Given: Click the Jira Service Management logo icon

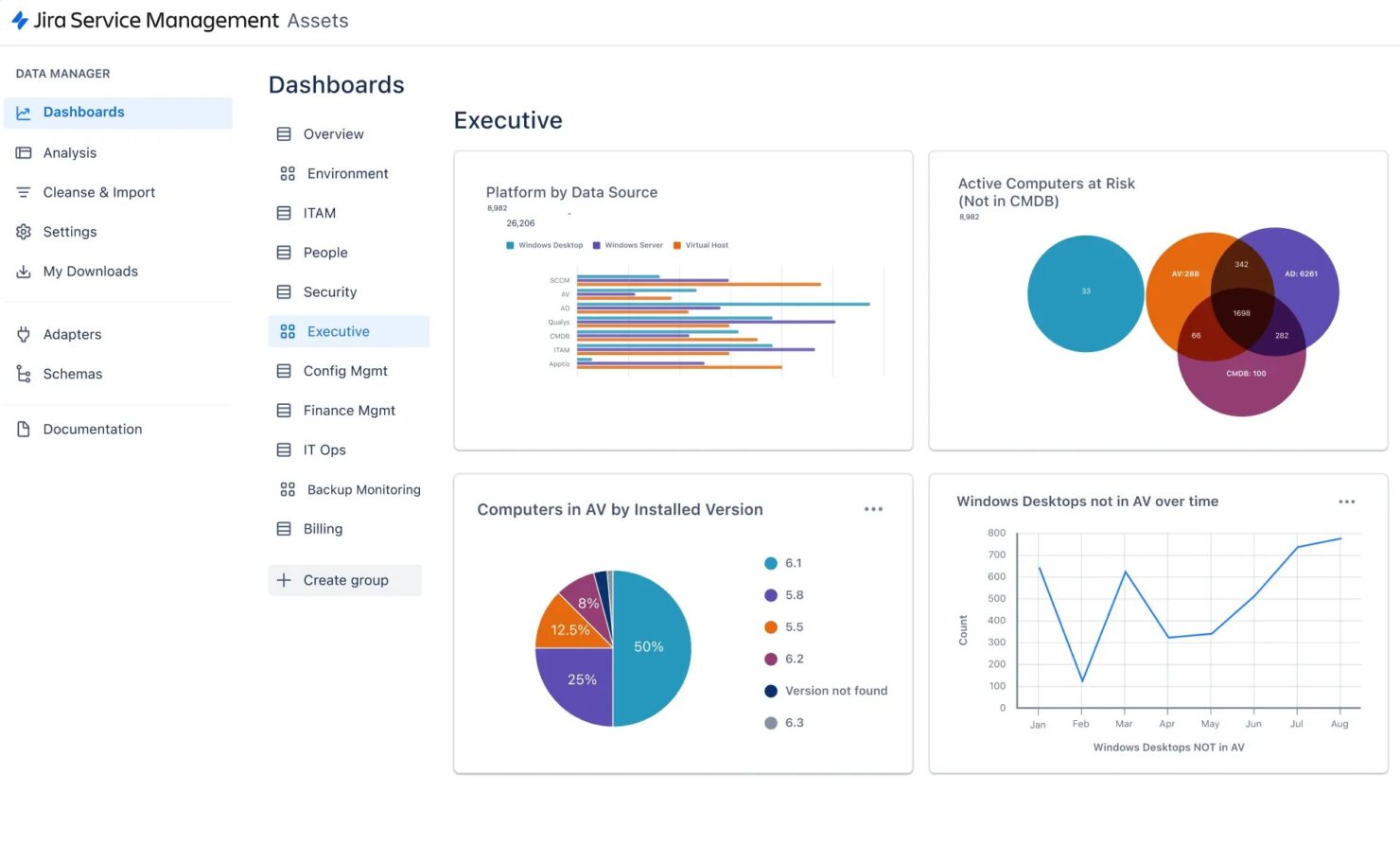Looking at the screenshot, I should pos(19,21).
